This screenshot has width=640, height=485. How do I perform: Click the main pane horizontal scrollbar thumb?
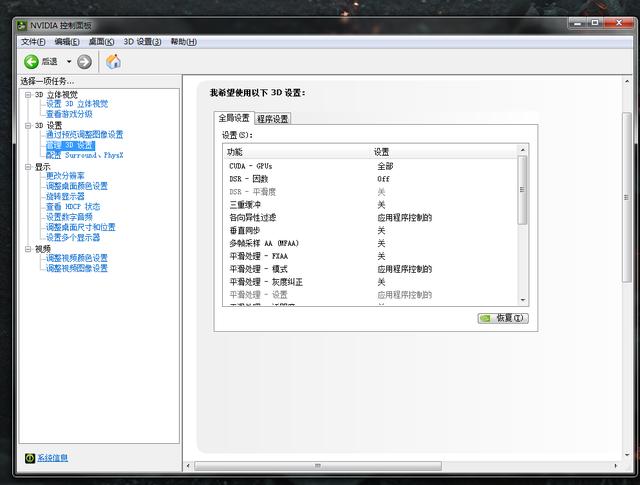[x=318, y=465]
